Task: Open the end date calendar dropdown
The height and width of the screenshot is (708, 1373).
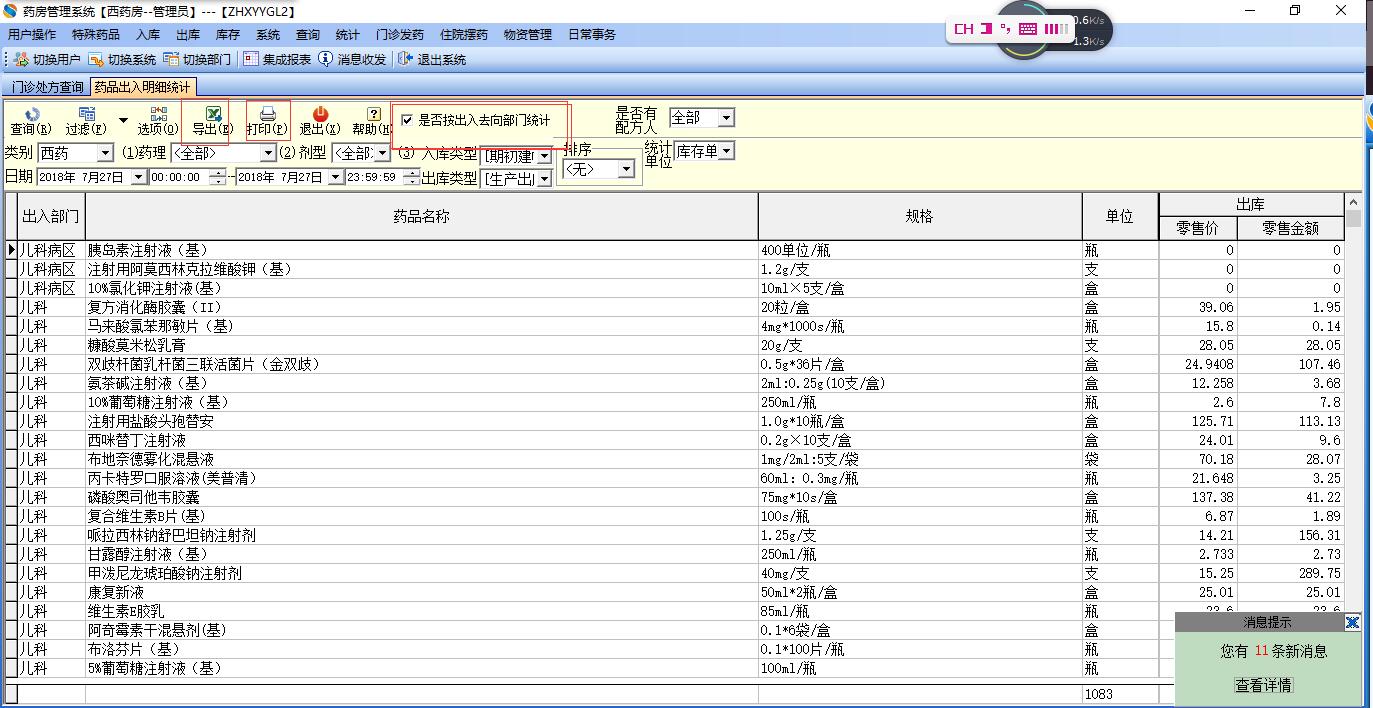Action: click(x=336, y=177)
